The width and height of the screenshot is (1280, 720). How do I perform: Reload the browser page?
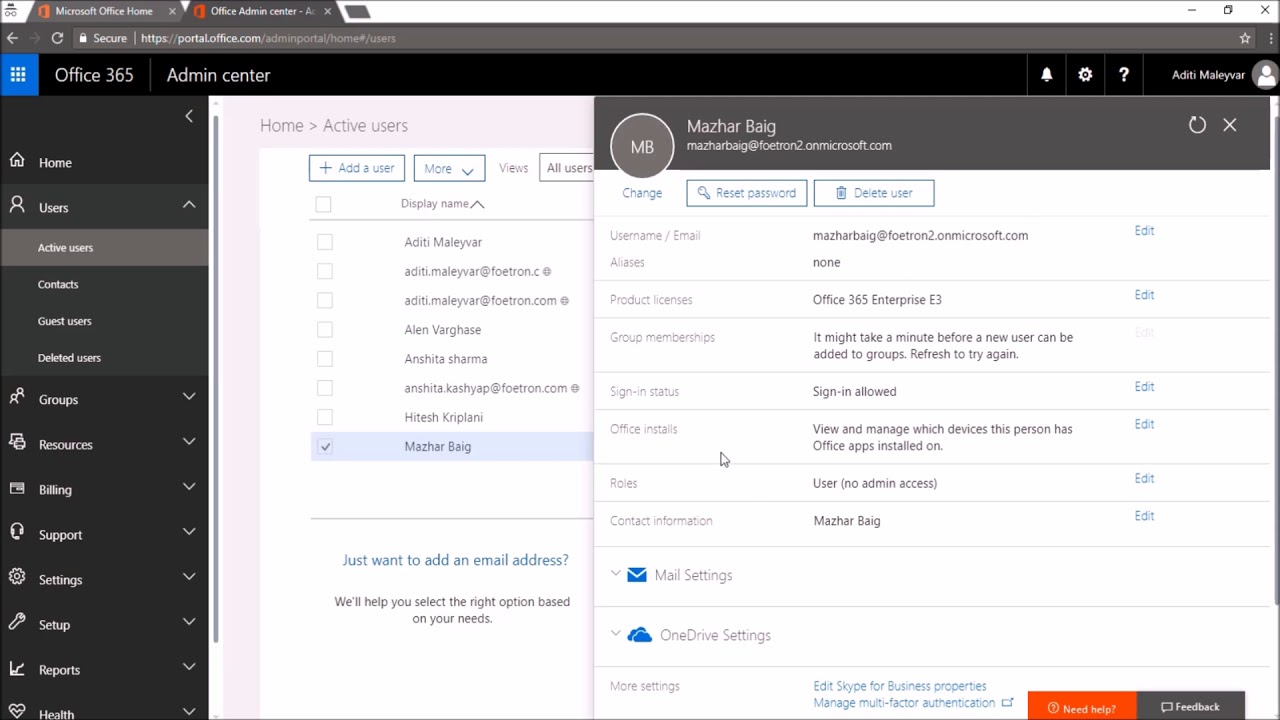click(57, 38)
